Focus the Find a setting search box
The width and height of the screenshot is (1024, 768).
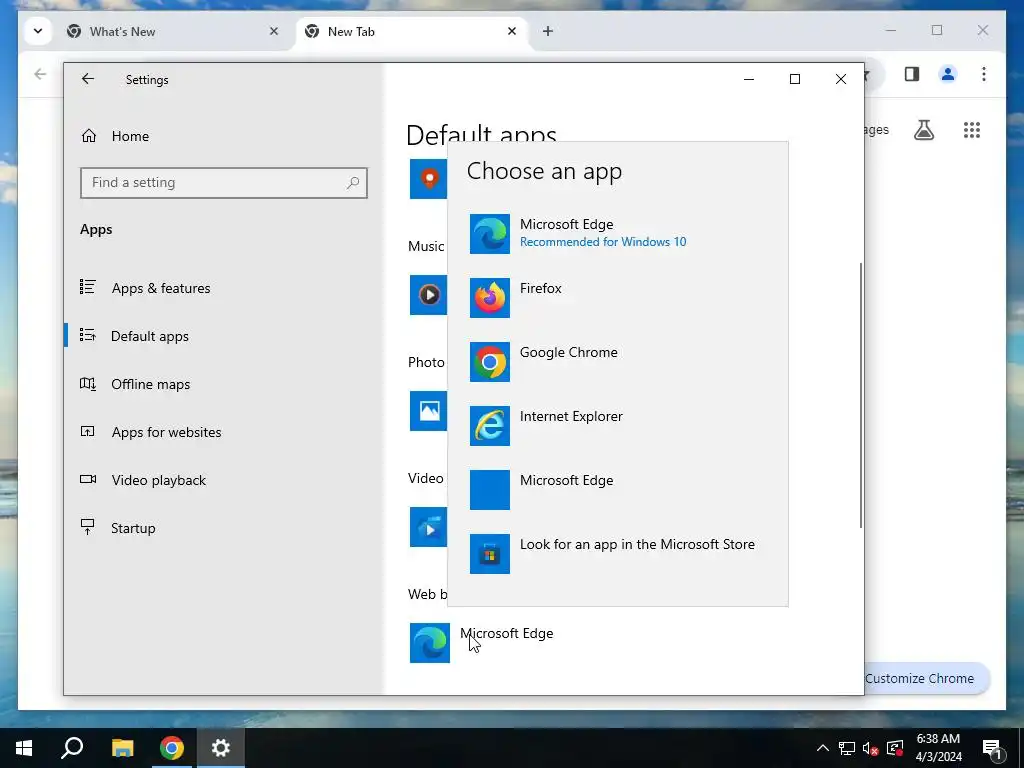pyautogui.click(x=223, y=183)
